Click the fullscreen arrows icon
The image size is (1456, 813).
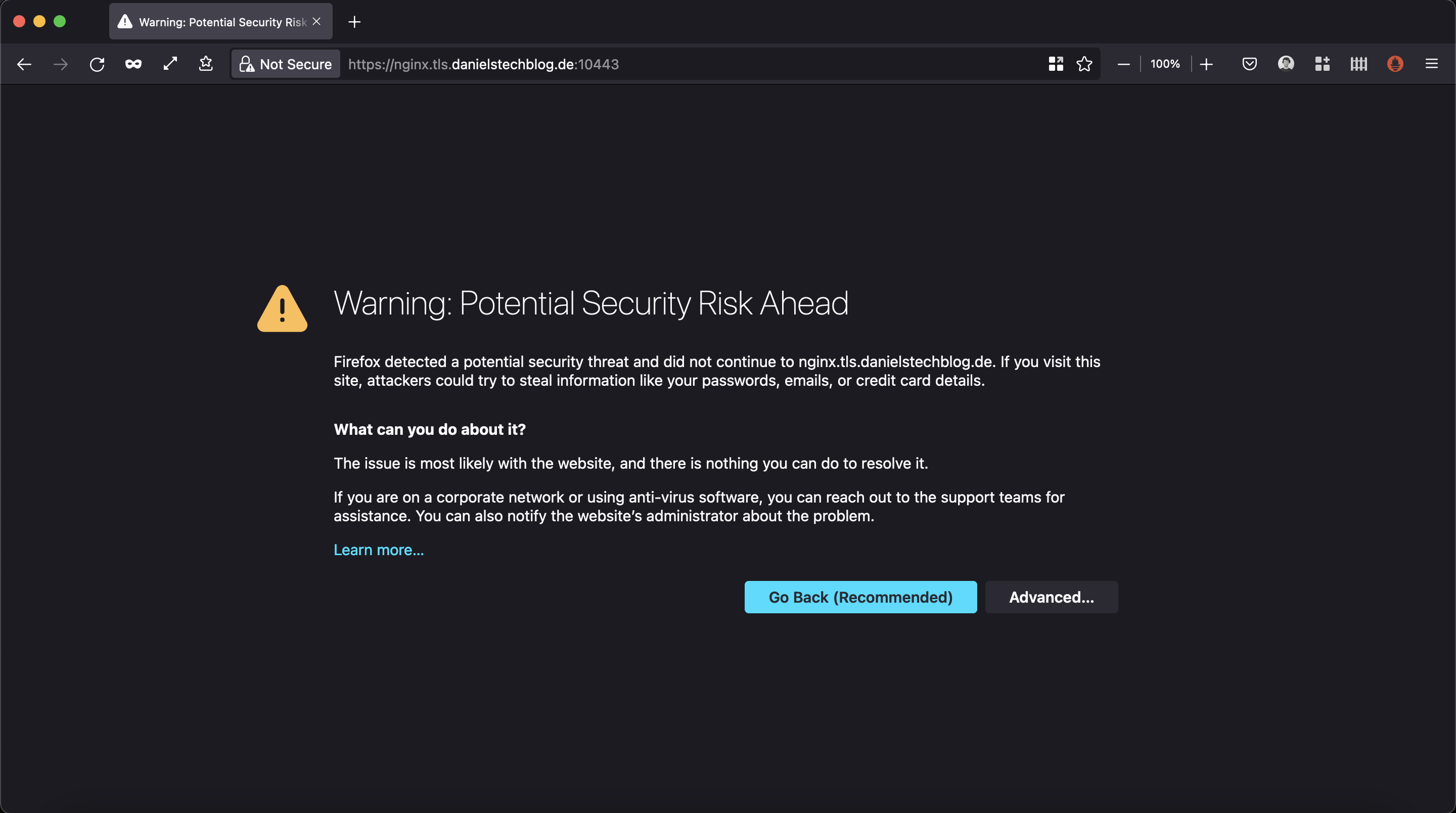click(x=170, y=64)
